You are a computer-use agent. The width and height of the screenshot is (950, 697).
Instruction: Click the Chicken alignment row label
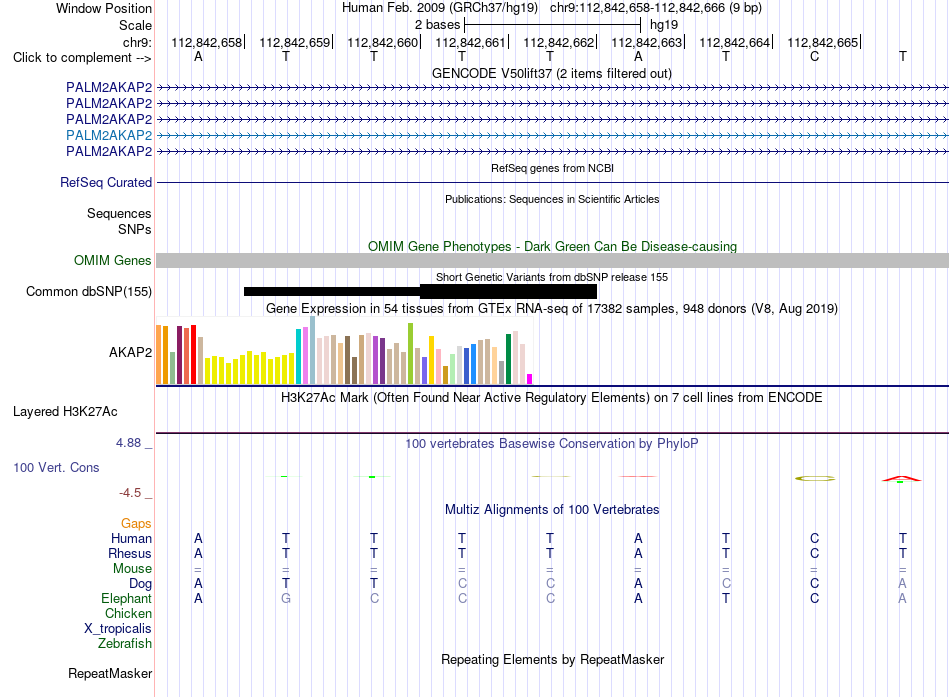coord(128,613)
